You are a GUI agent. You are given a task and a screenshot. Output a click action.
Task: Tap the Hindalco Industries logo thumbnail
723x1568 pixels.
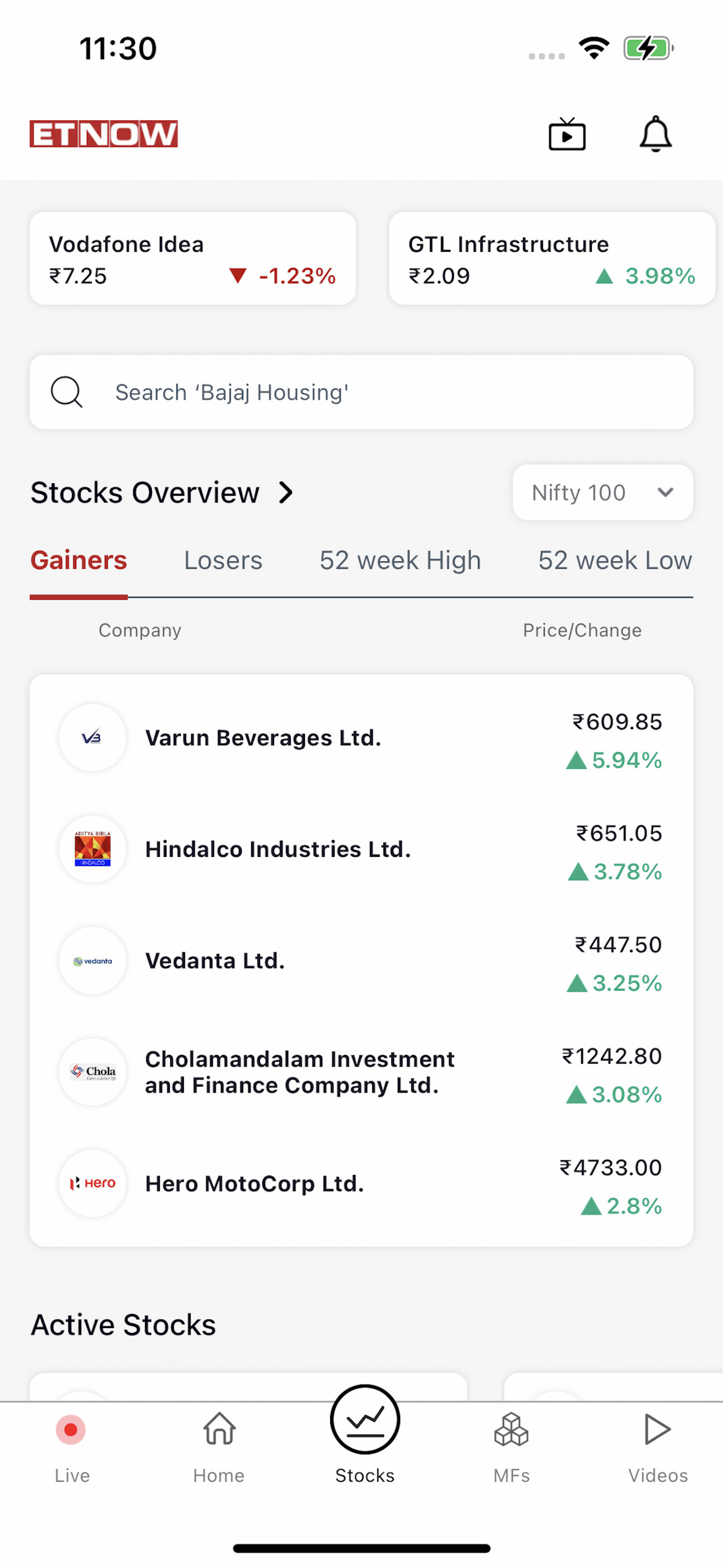pos(92,849)
